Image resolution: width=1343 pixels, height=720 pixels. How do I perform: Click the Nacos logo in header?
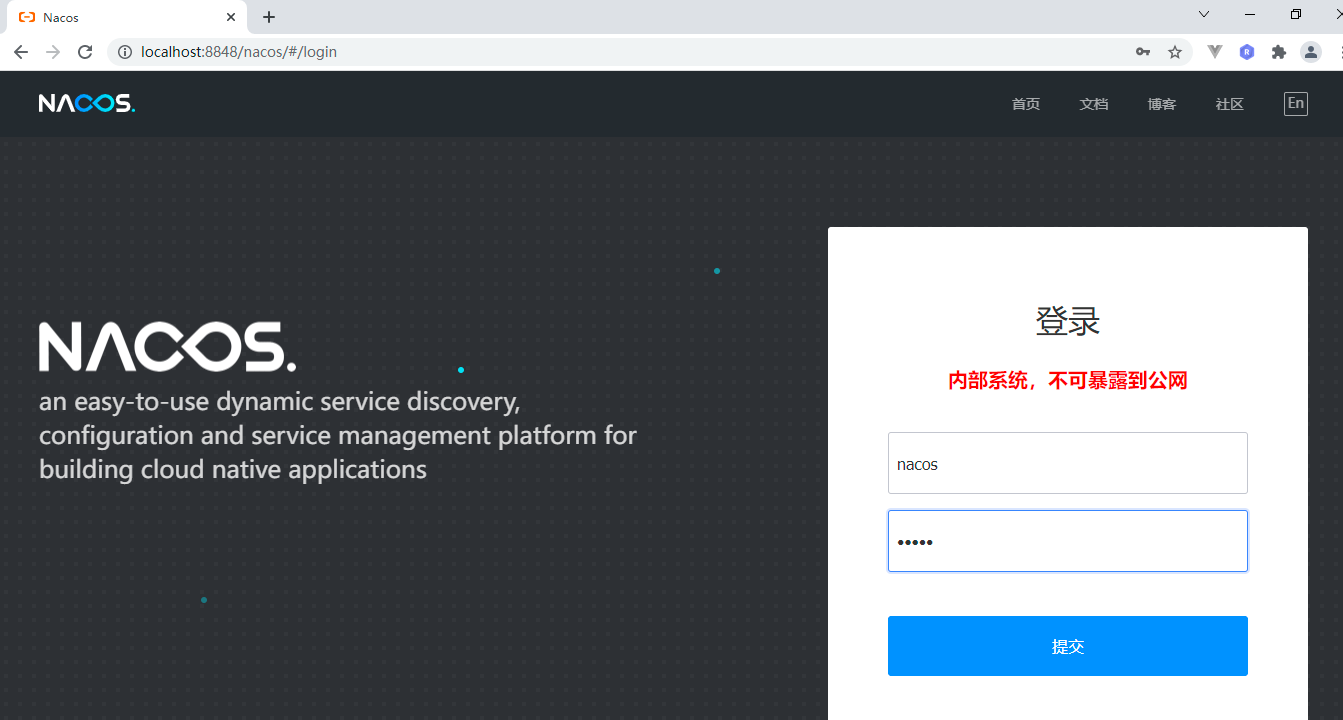click(x=87, y=103)
